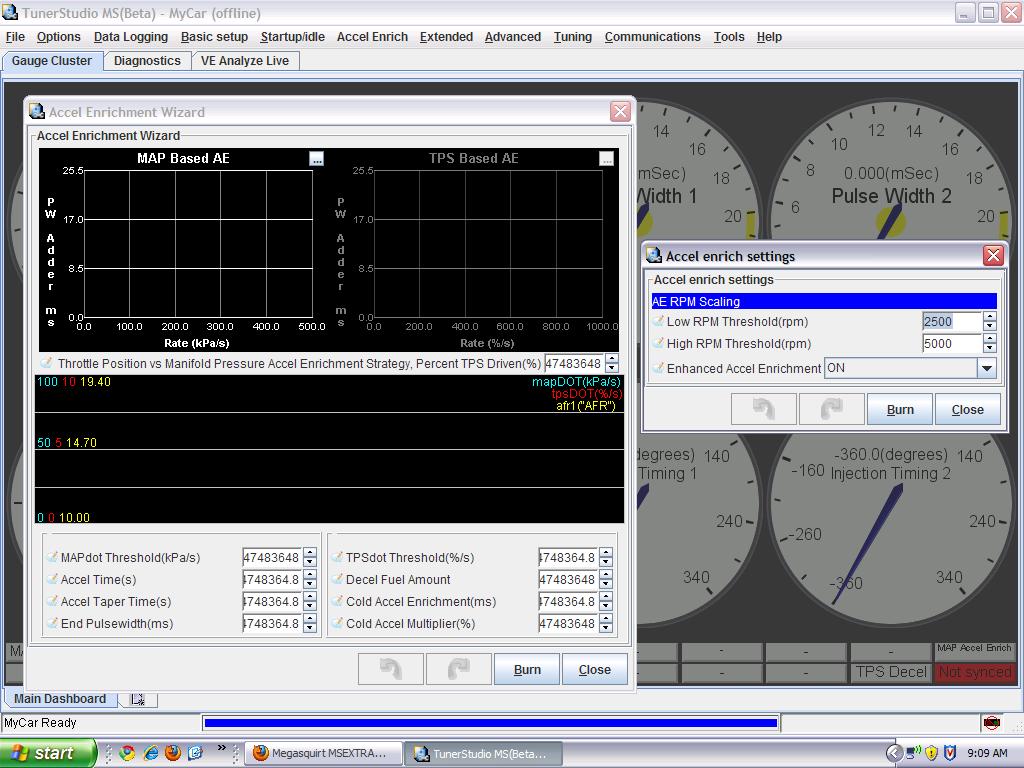The image size is (1024, 768).
Task: Click the note icon beside Enhanced Accel Enrichment
Action: coord(658,368)
